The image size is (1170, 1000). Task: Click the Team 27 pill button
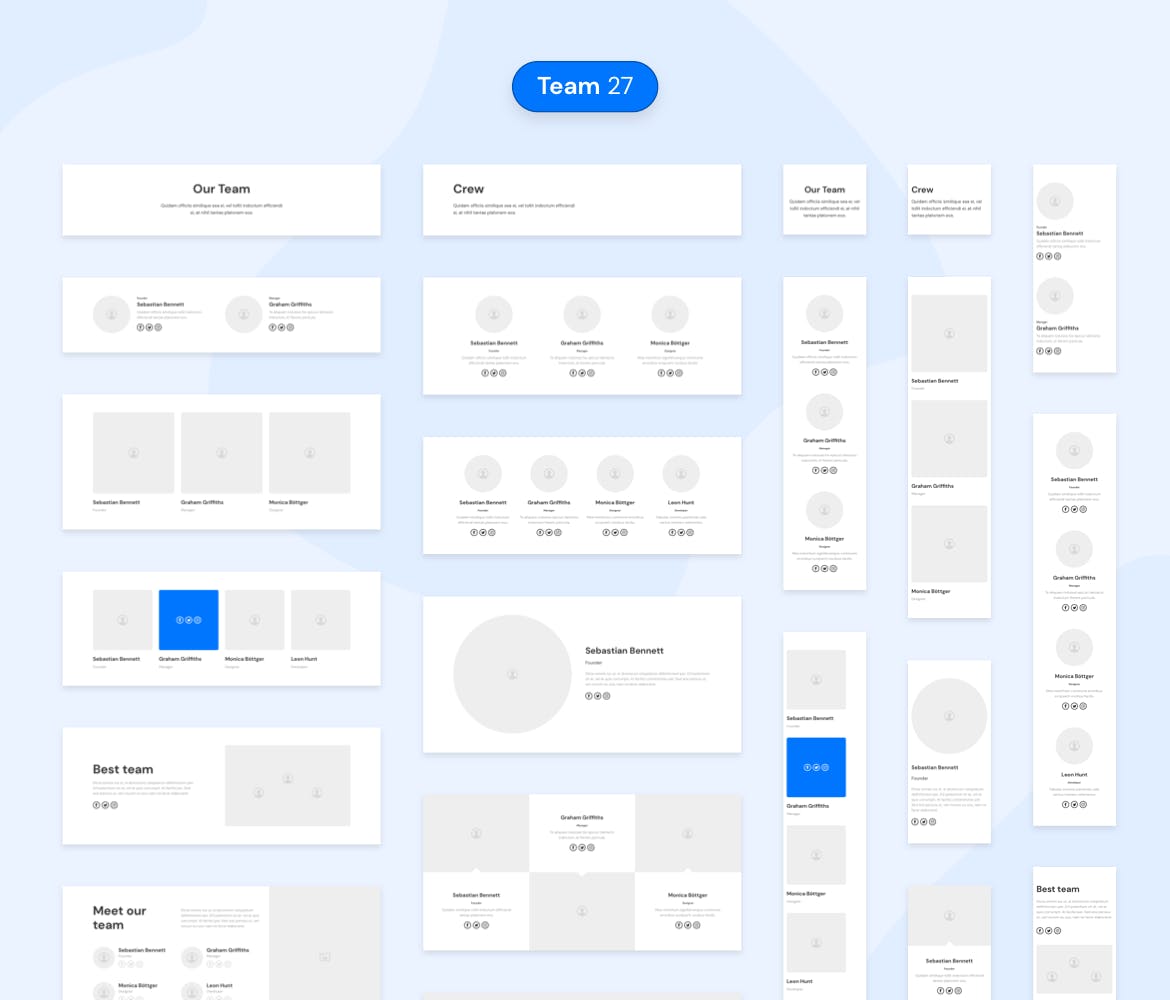point(585,86)
